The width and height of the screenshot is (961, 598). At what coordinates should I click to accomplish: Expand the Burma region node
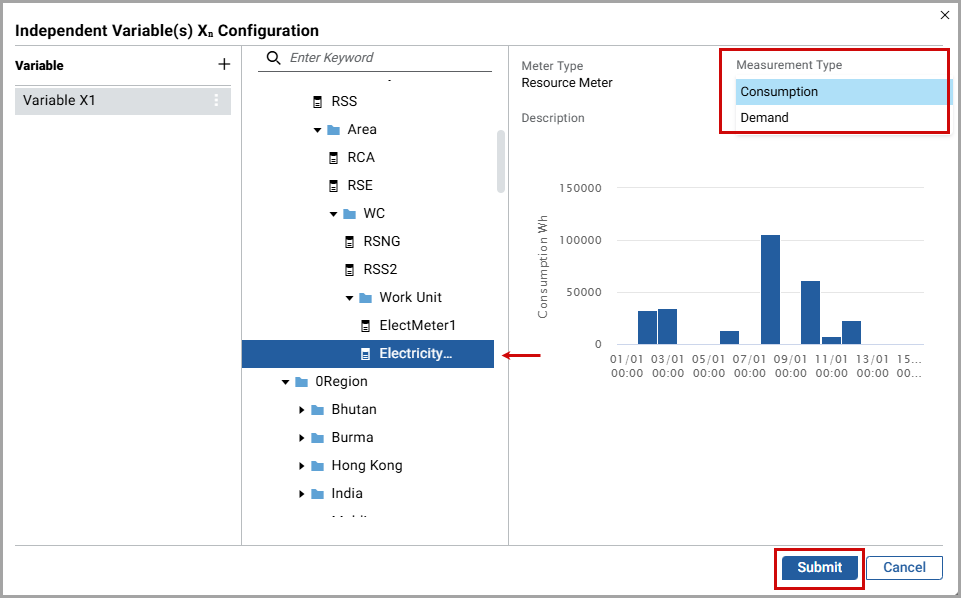click(301, 438)
